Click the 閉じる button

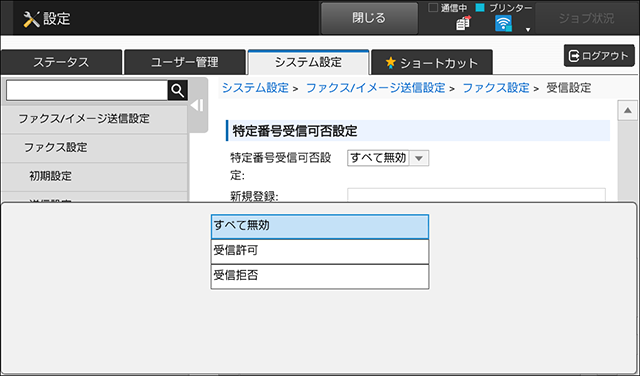(x=369, y=18)
